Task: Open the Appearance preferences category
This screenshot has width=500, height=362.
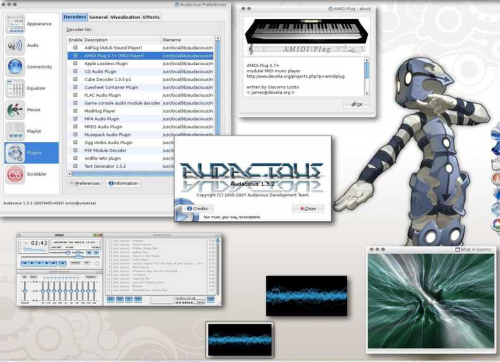Action: (x=31, y=24)
